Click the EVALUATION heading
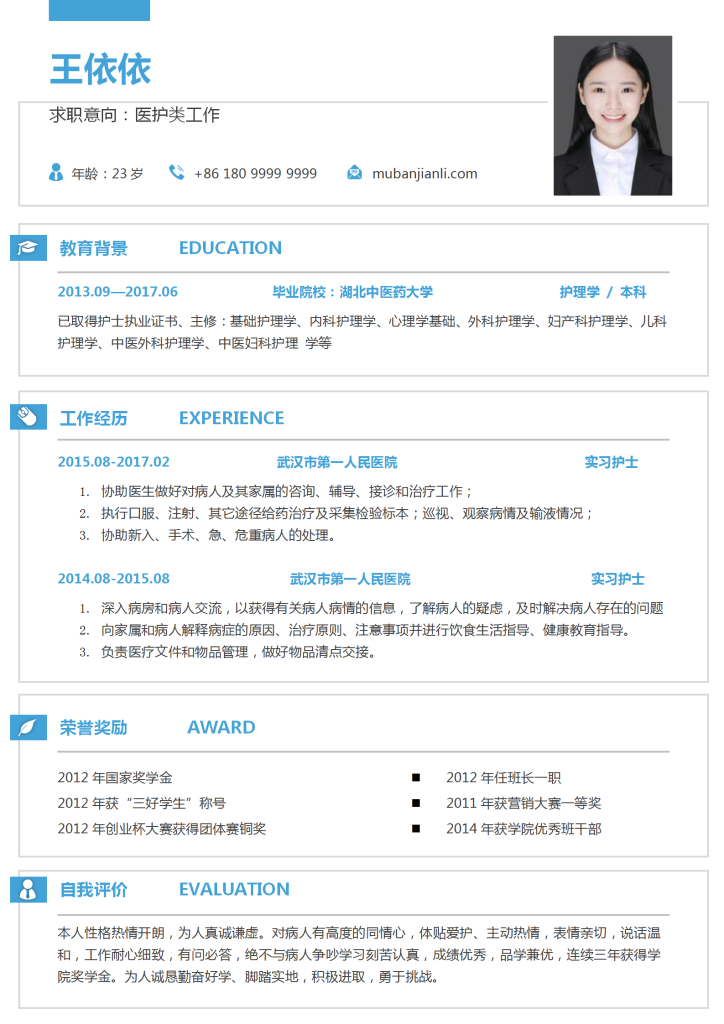Viewport: 724px width, 1024px height. [234, 889]
